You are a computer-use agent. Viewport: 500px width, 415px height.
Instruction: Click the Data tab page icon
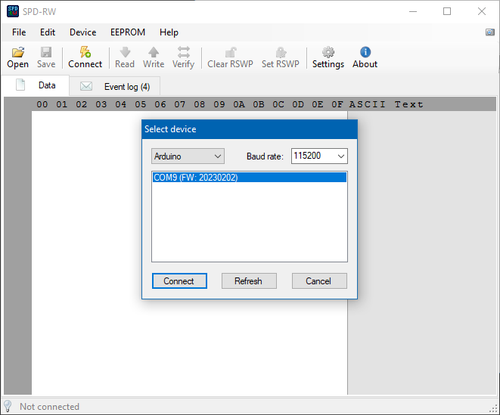pos(20,85)
